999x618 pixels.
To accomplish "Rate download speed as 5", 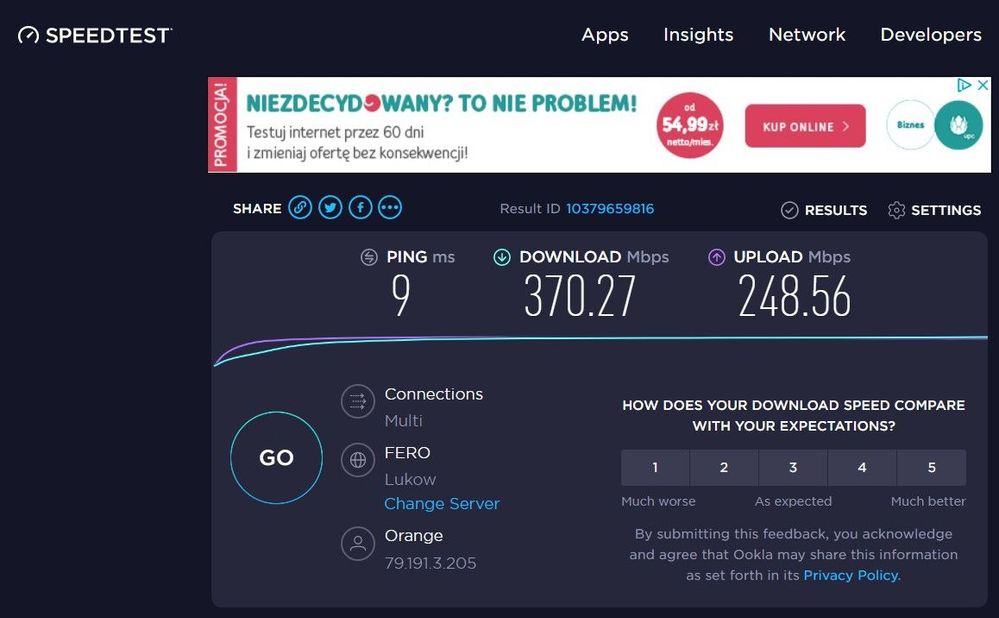I will pos(931,467).
